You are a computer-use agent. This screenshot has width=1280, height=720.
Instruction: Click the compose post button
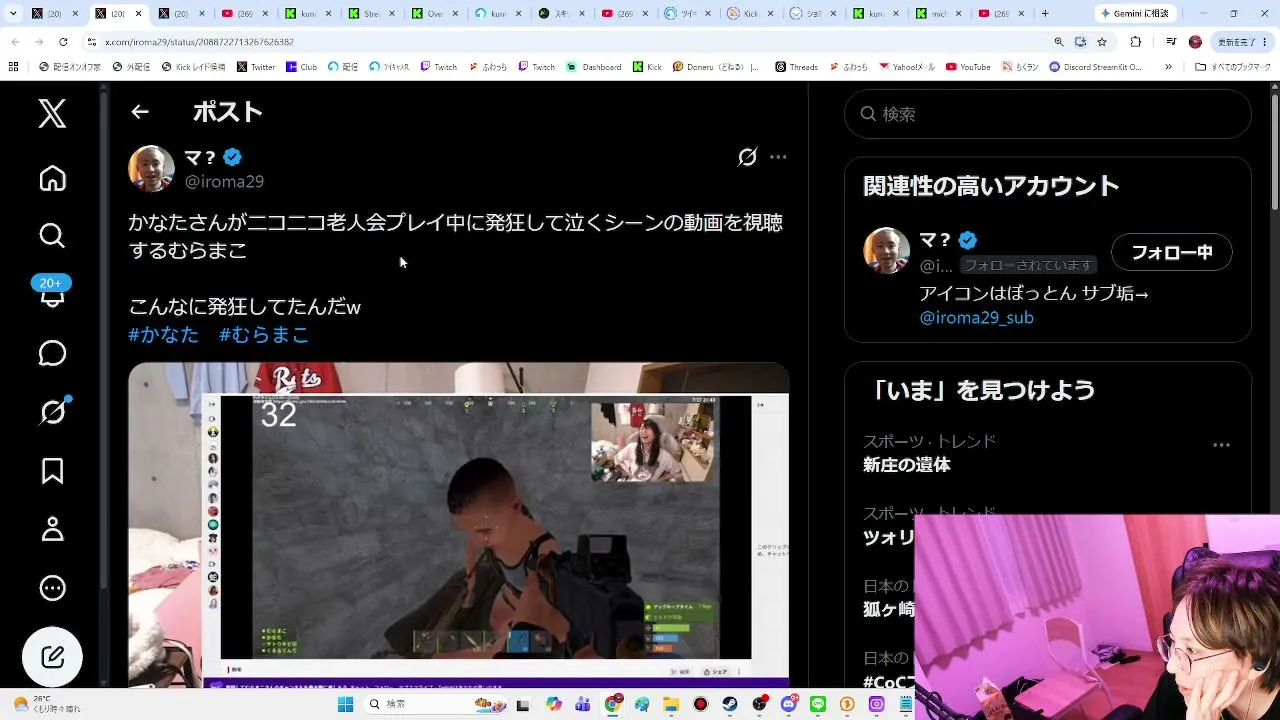point(52,657)
